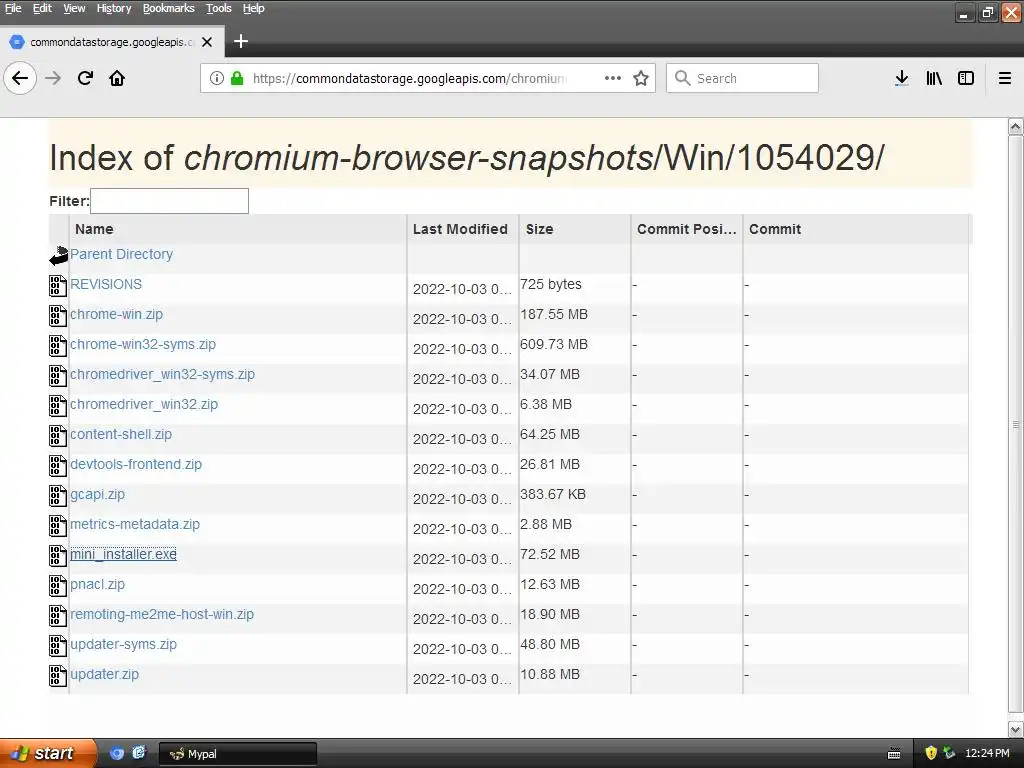Click the Filter text field
Viewport: 1024px width, 768px height.
coord(169,201)
